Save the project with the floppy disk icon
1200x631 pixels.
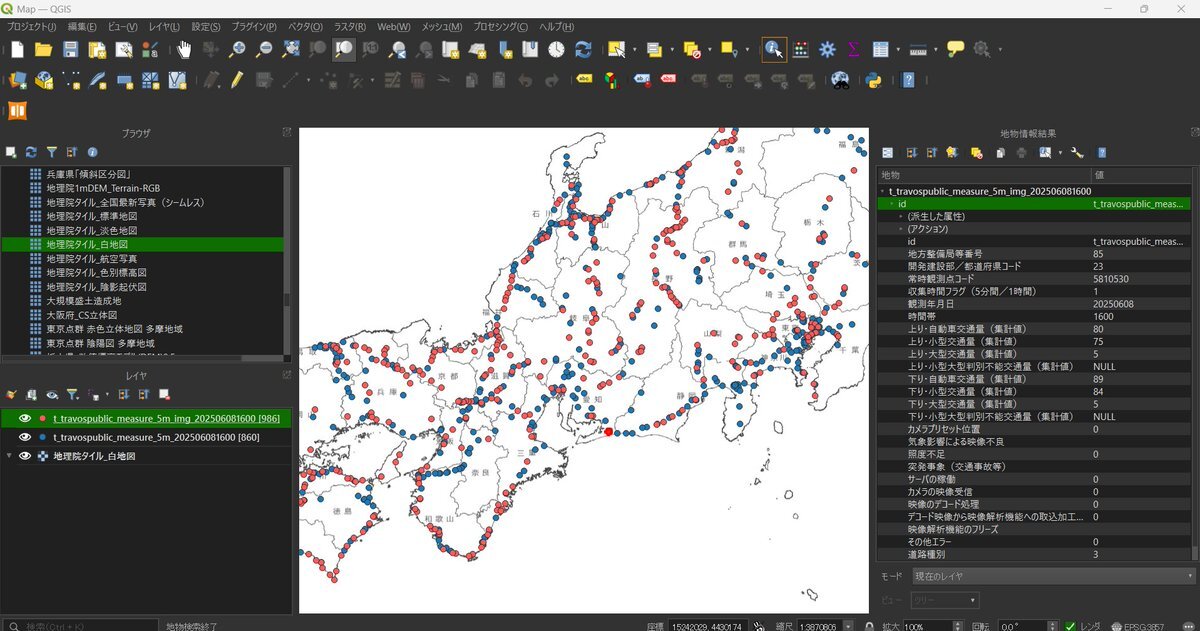pyautogui.click(x=70, y=49)
